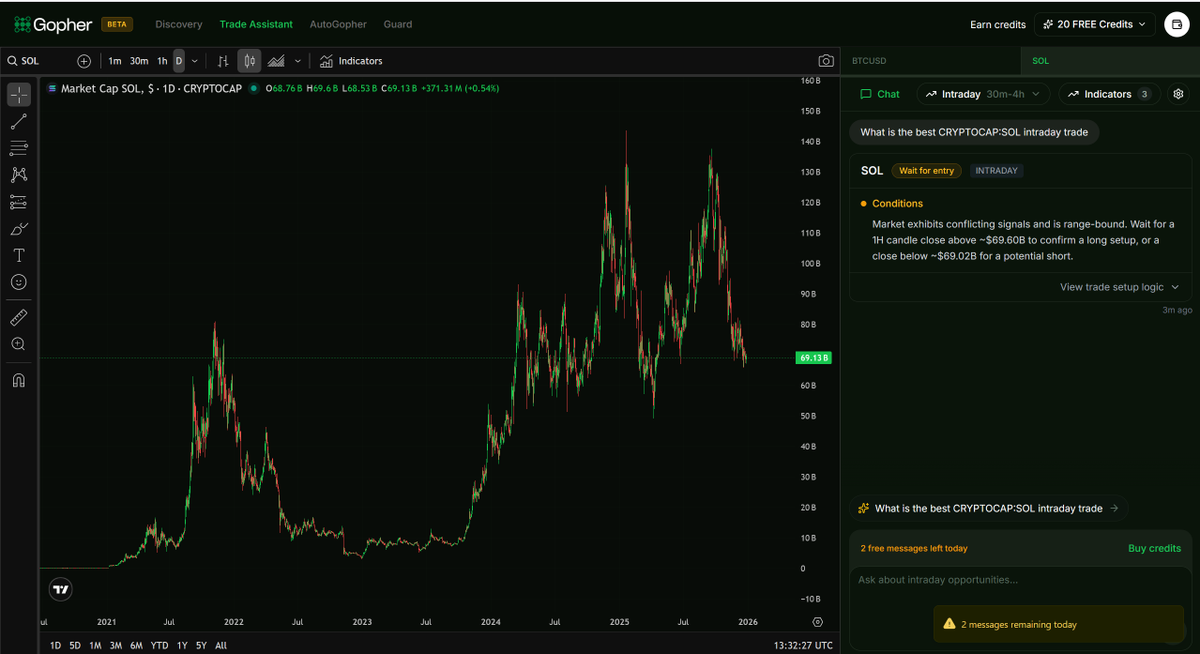Image resolution: width=1200 pixels, height=654 pixels.
Task: Select the text annotation tool
Action: pos(18,255)
